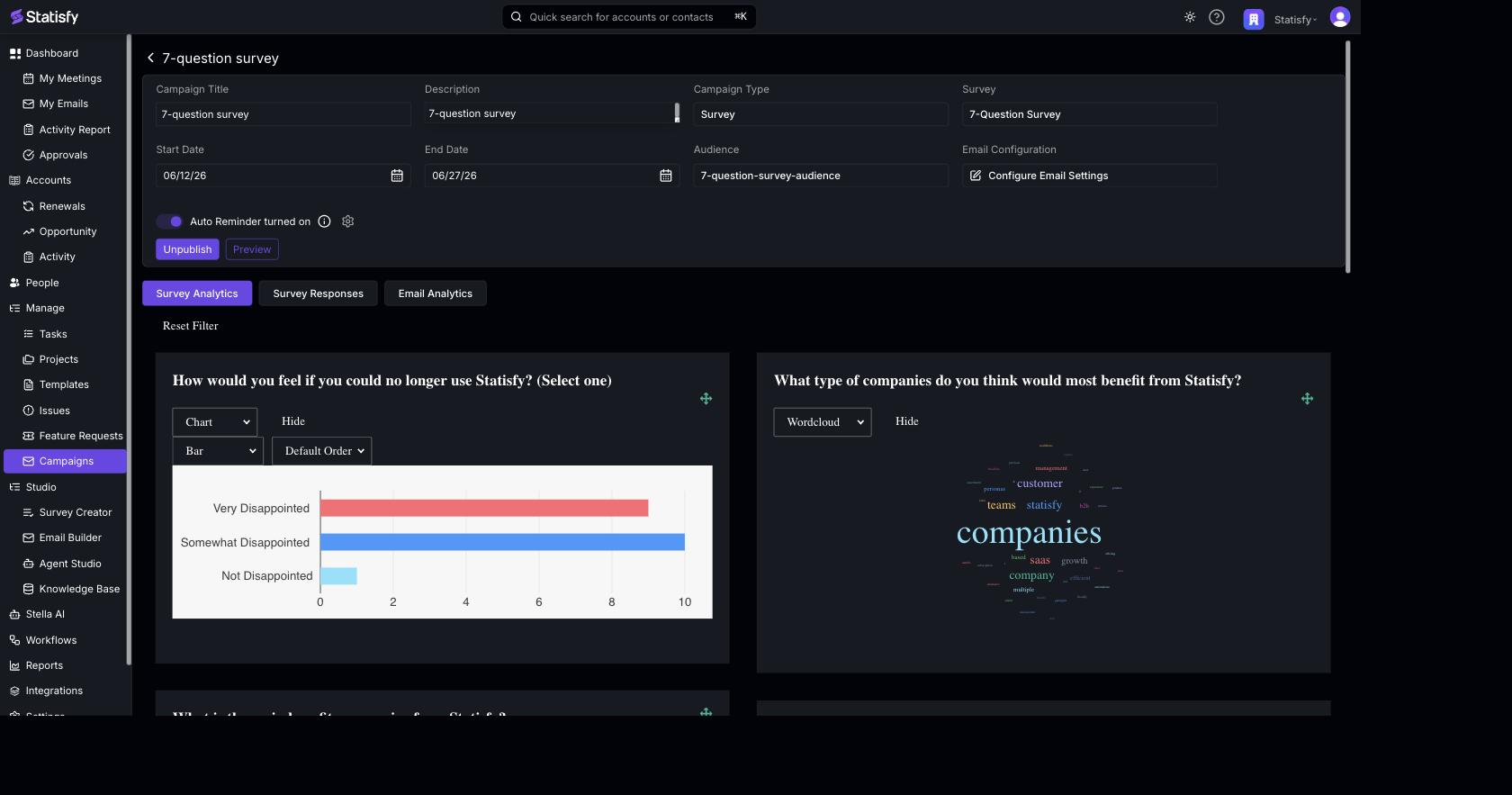
Task: Click Very Disappointed red bar
Action: pyautogui.click(x=484, y=508)
